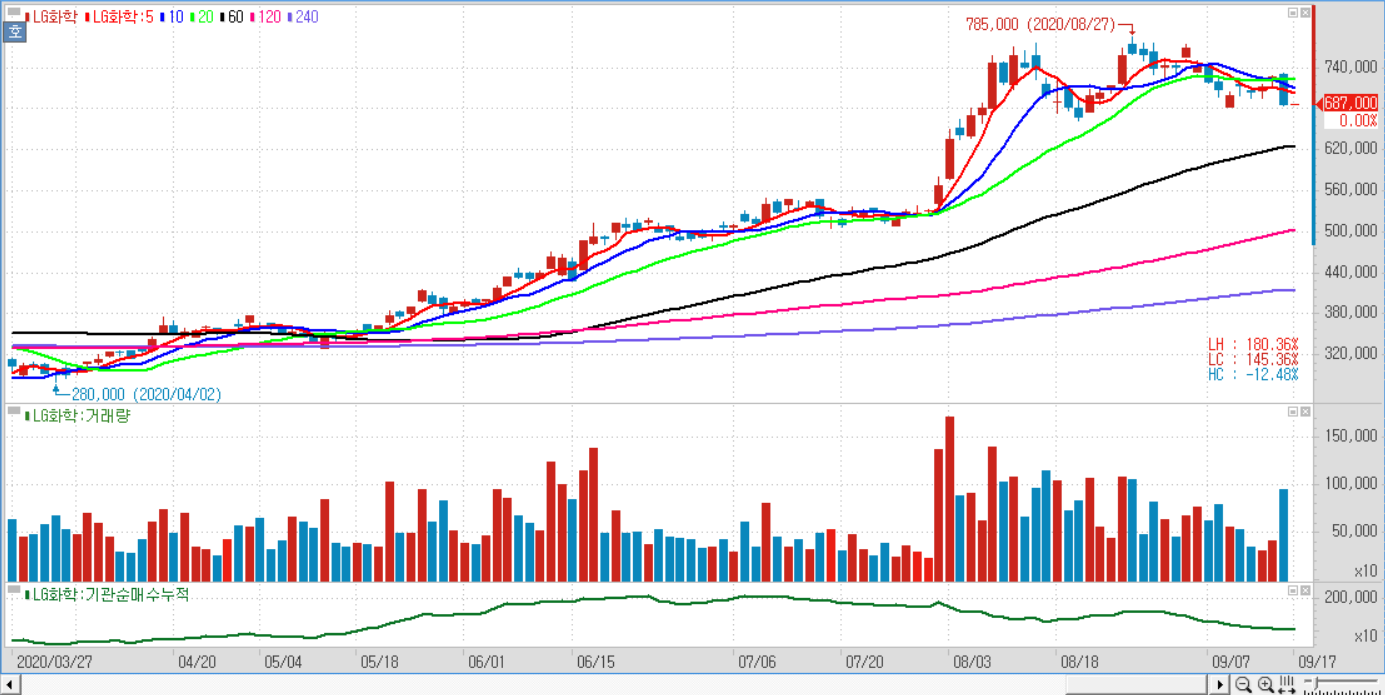This screenshot has width=1385, height=695.
Task: Click the 09/07 date label
Action: point(1231,662)
